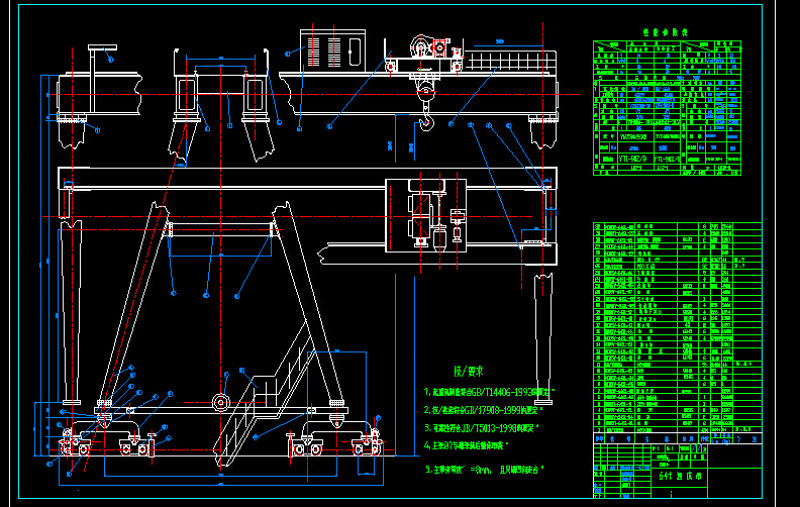Select the trolley box in the plan view
Screen dimensions: 800x507
click(x=426, y=216)
